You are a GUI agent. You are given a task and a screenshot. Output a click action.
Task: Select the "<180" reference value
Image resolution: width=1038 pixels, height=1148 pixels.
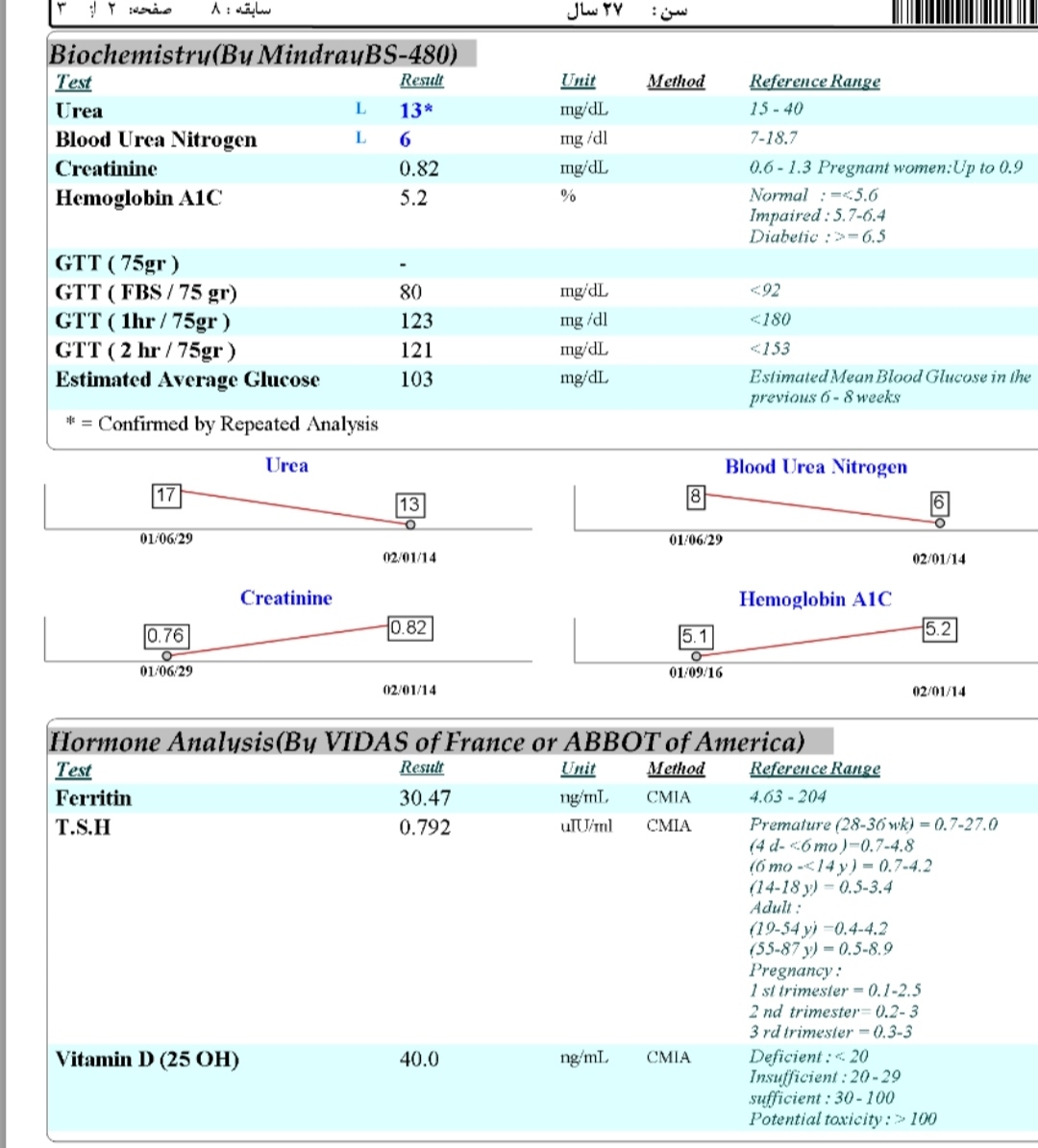(770, 319)
